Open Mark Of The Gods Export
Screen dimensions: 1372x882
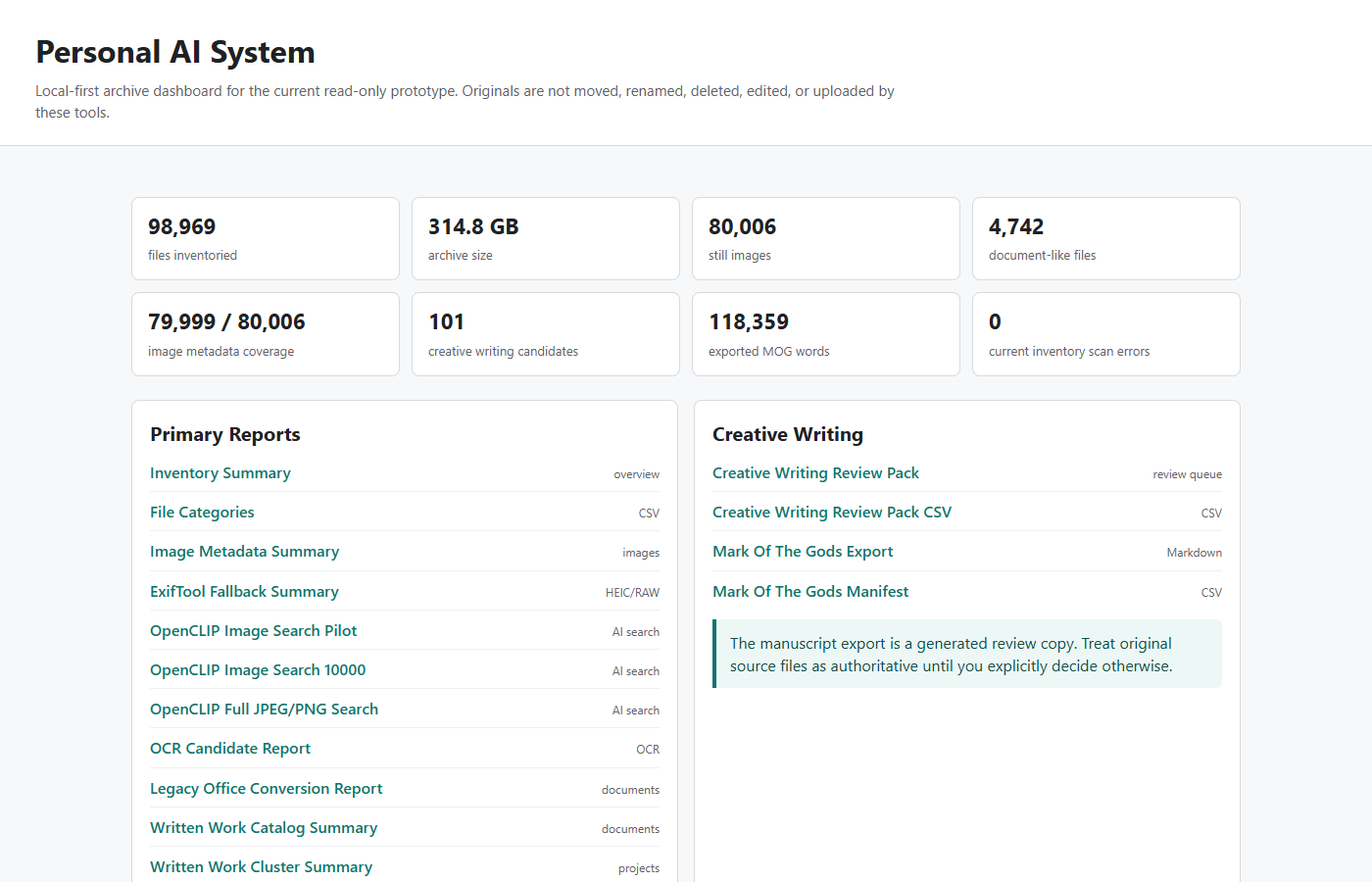[803, 552]
